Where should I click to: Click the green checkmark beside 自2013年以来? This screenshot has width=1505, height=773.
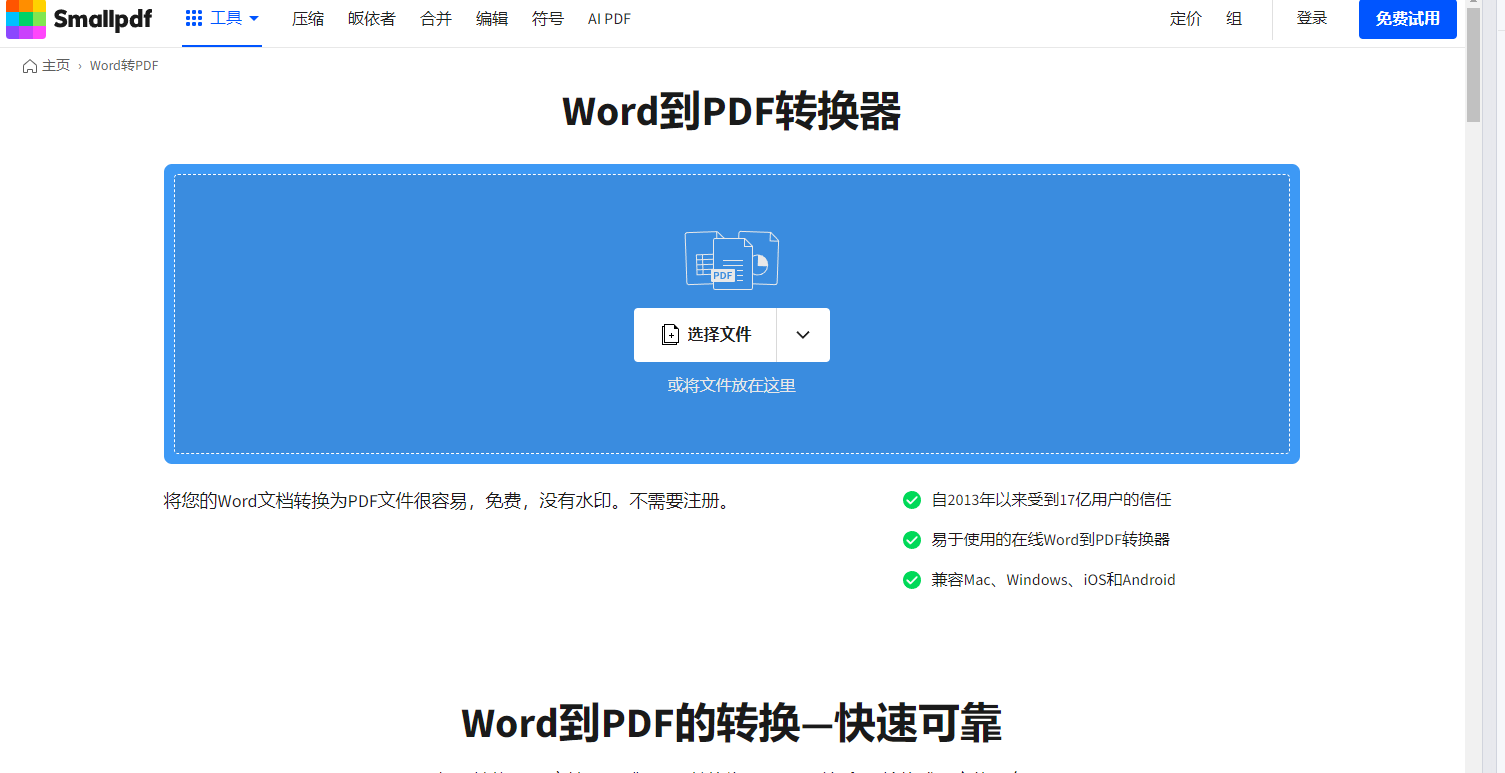tap(912, 500)
